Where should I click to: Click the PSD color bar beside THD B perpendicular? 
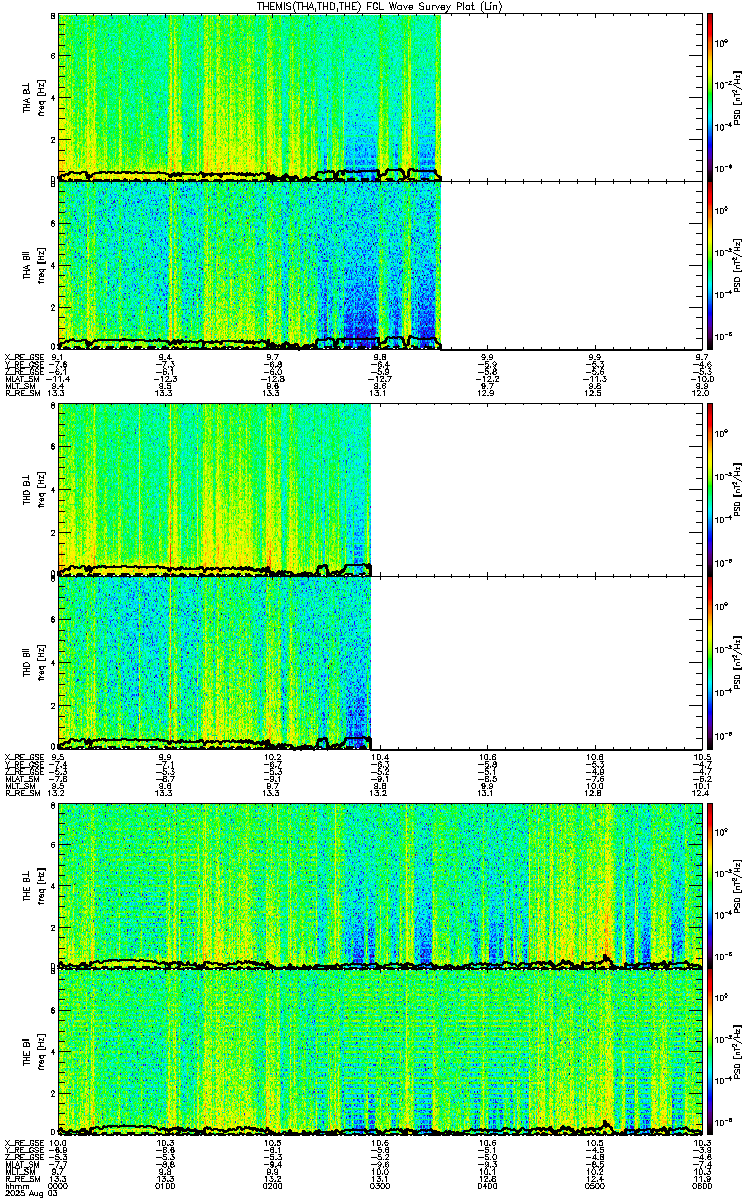click(x=710, y=490)
